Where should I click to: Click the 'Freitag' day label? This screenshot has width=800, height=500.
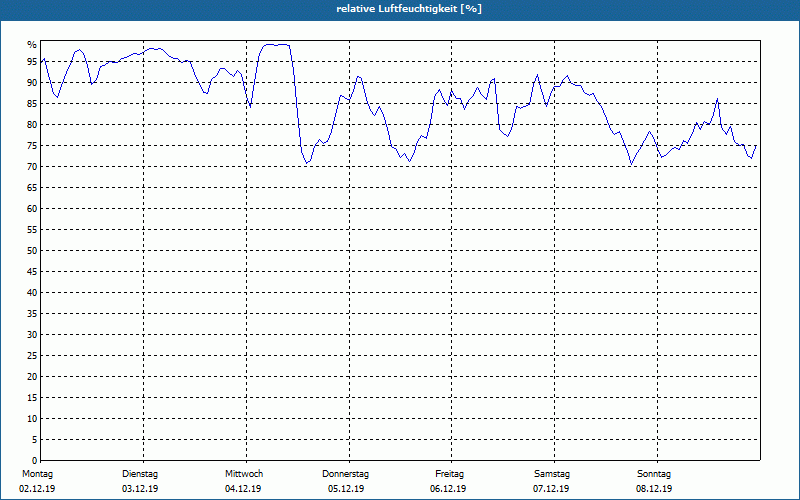[x=449, y=474]
